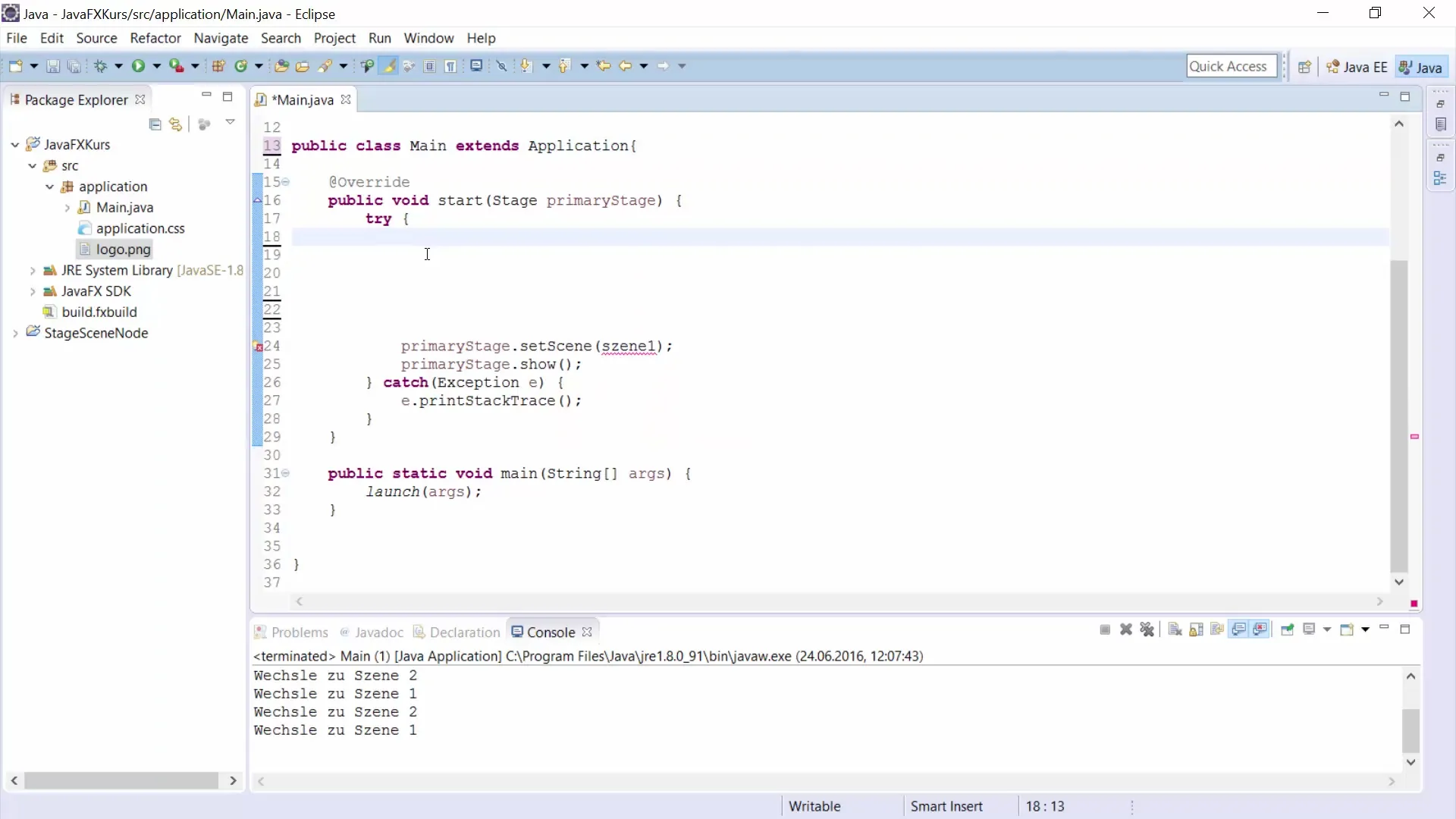Open the Run configurations dropdown arrow
Image resolution: width=1456 pixels, height=819 pixels.
pos(157,66)
